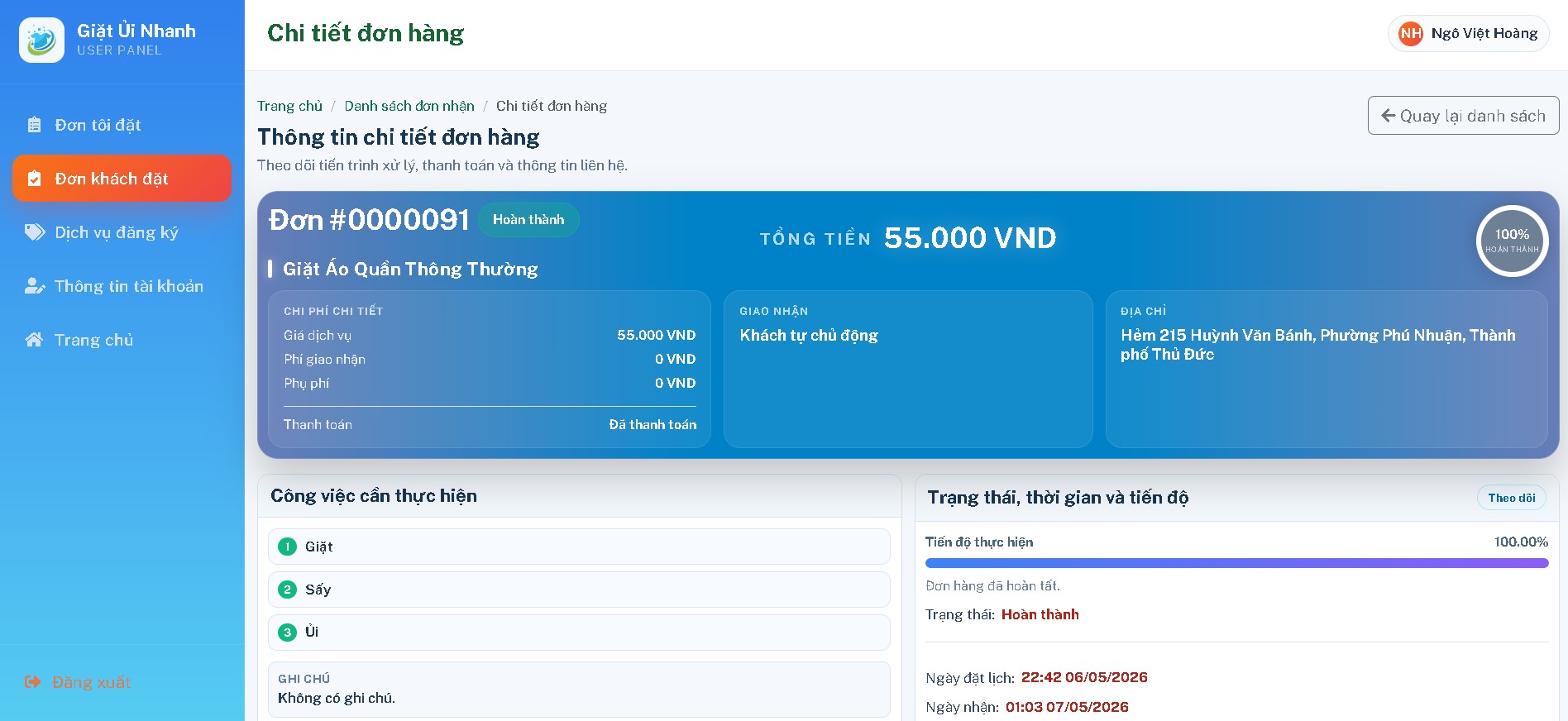
Task: Click the tags icon beside Dịch vụ đăng ký
Action: tap(35, 232)
